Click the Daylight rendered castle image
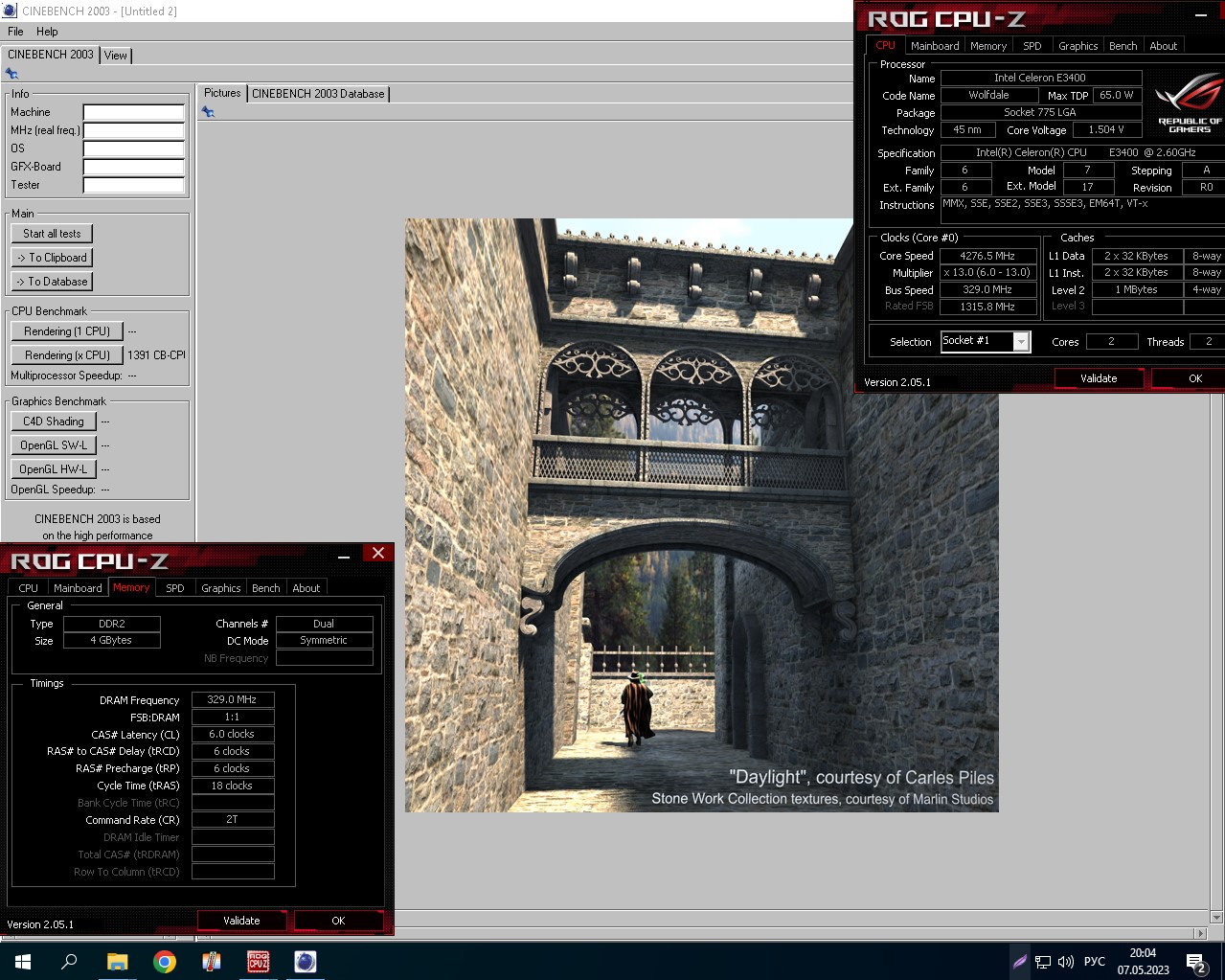1225x980 pixels. (701, 515)
